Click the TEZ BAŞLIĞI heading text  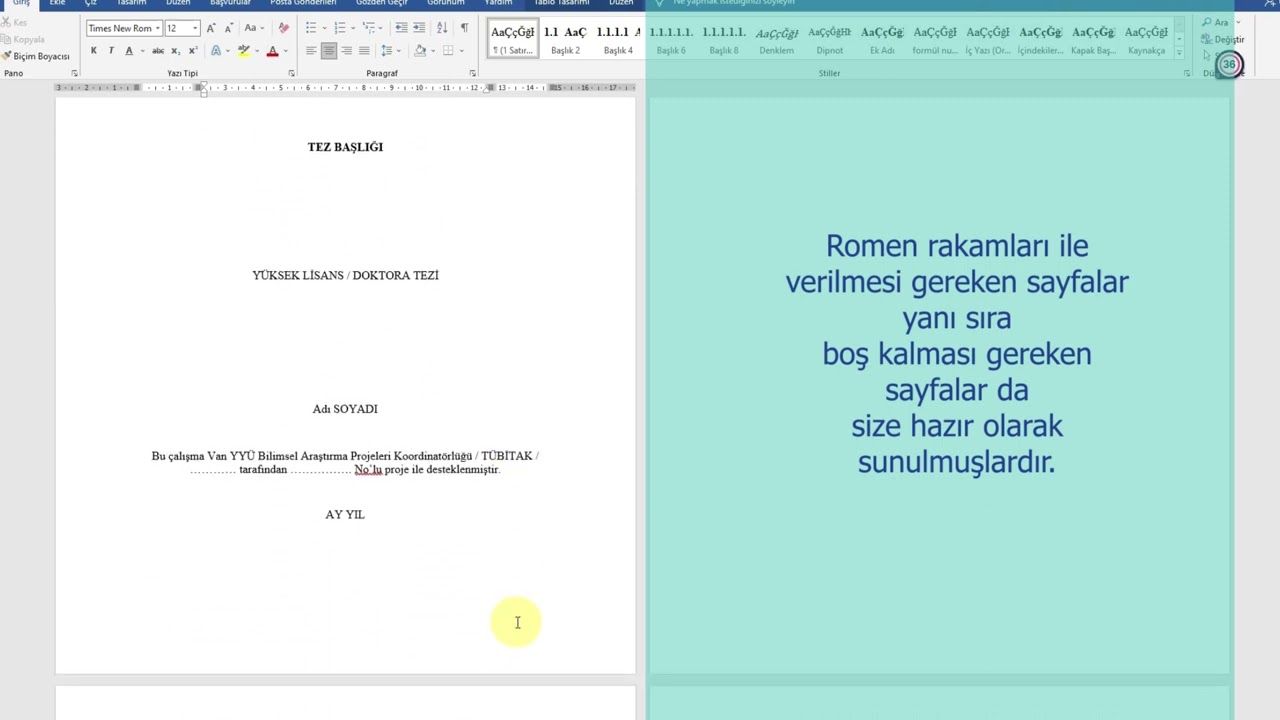tap(345, 147)
